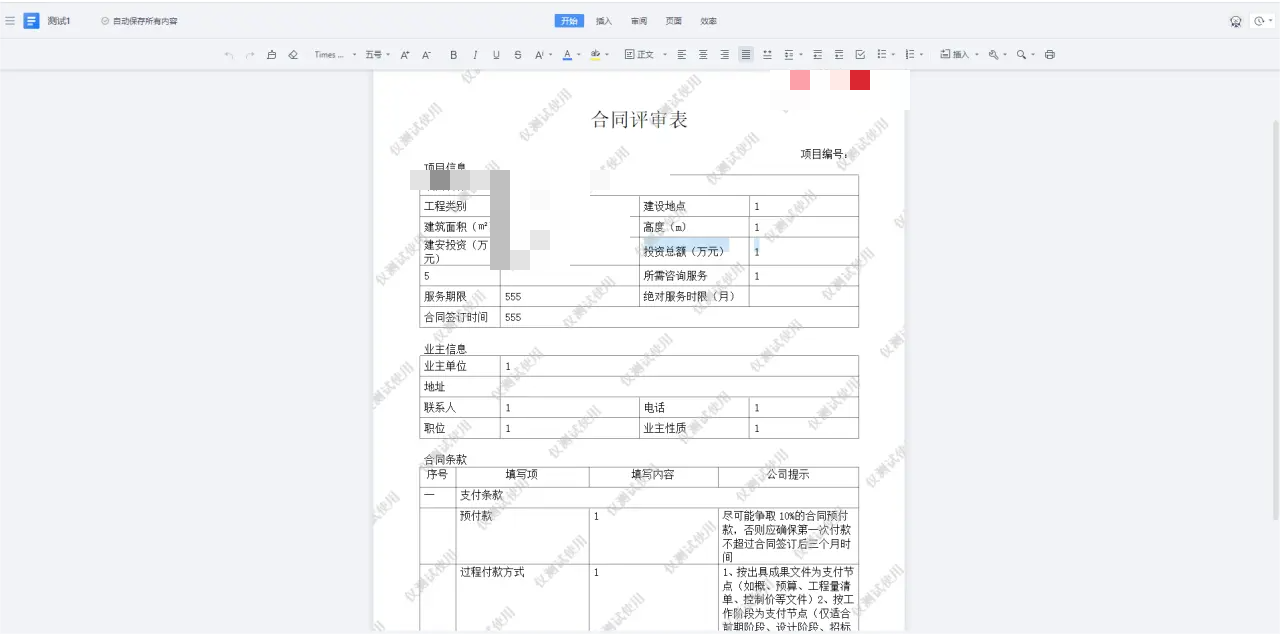Expand the line spacing dropdown arrow
Viewport: 1280px width, 634px height.
click(x=801, y=55)
